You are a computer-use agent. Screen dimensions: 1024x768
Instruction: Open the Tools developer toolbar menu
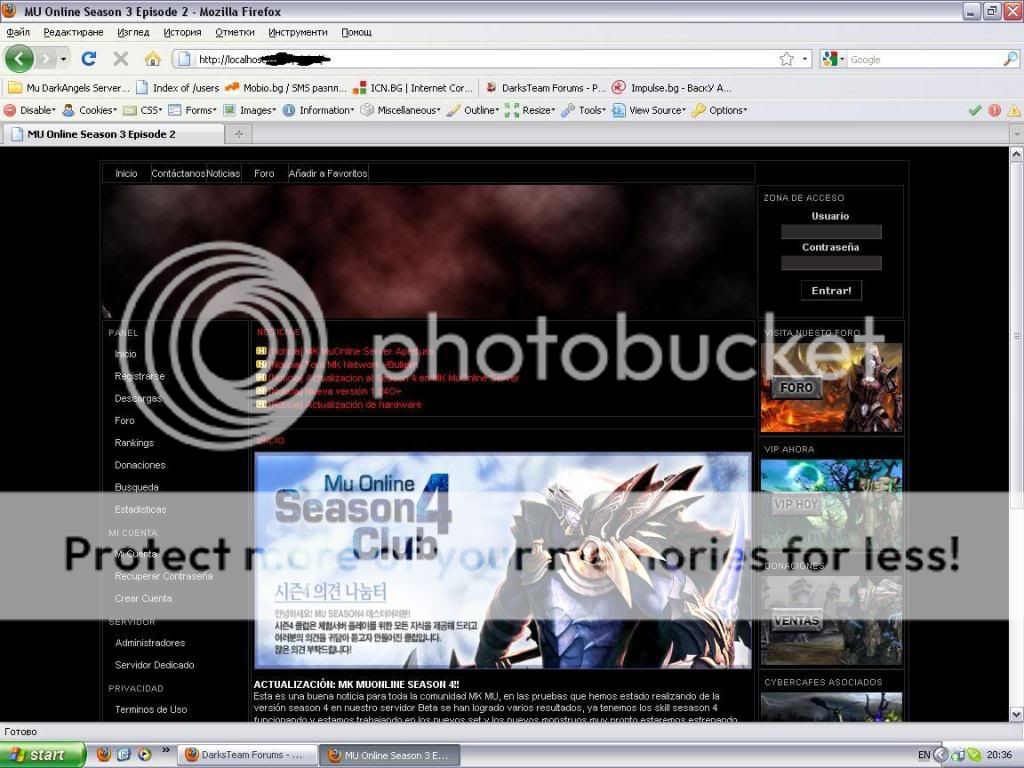584,110
